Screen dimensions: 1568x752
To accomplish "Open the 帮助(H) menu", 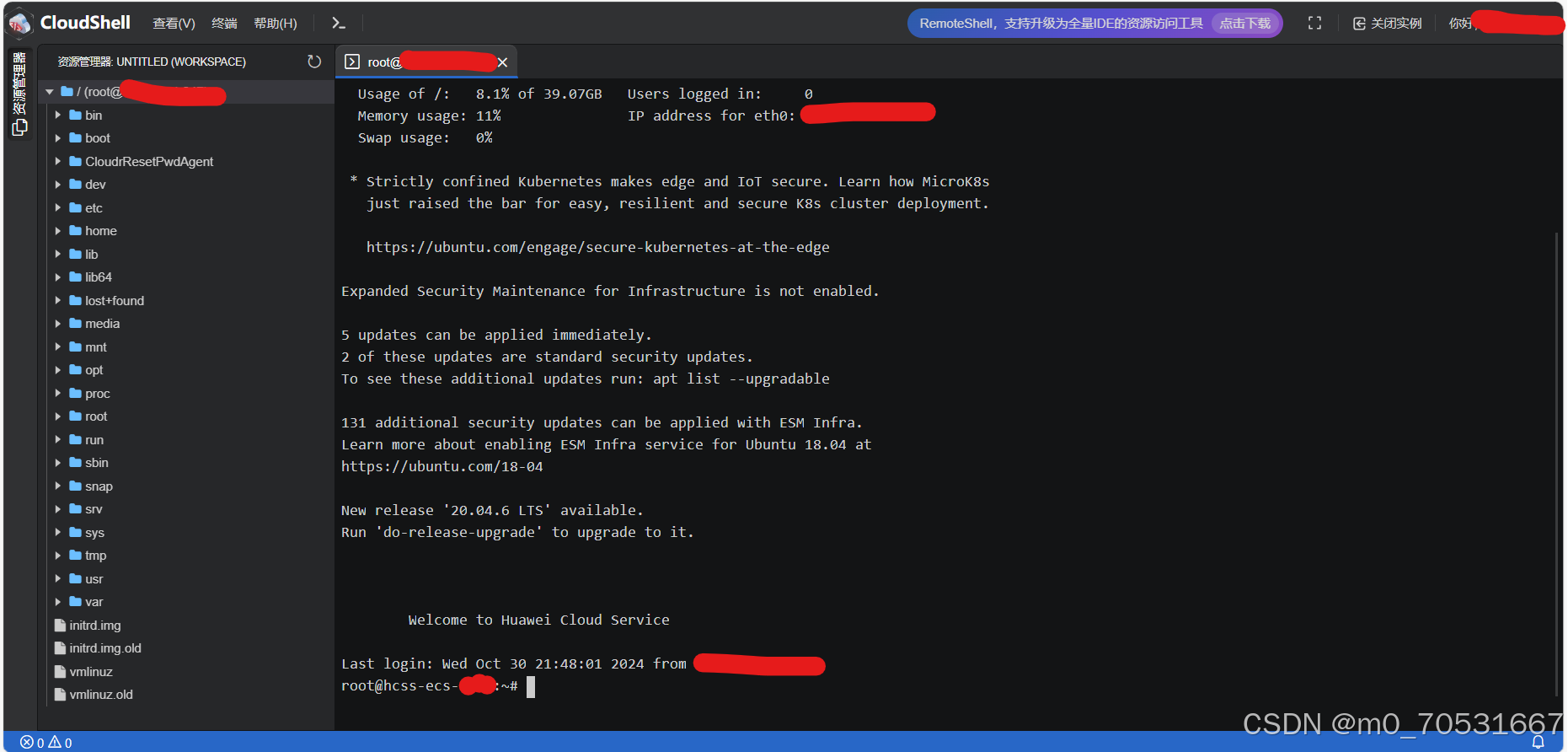I will pyautogui.click(x=276, y=24).
